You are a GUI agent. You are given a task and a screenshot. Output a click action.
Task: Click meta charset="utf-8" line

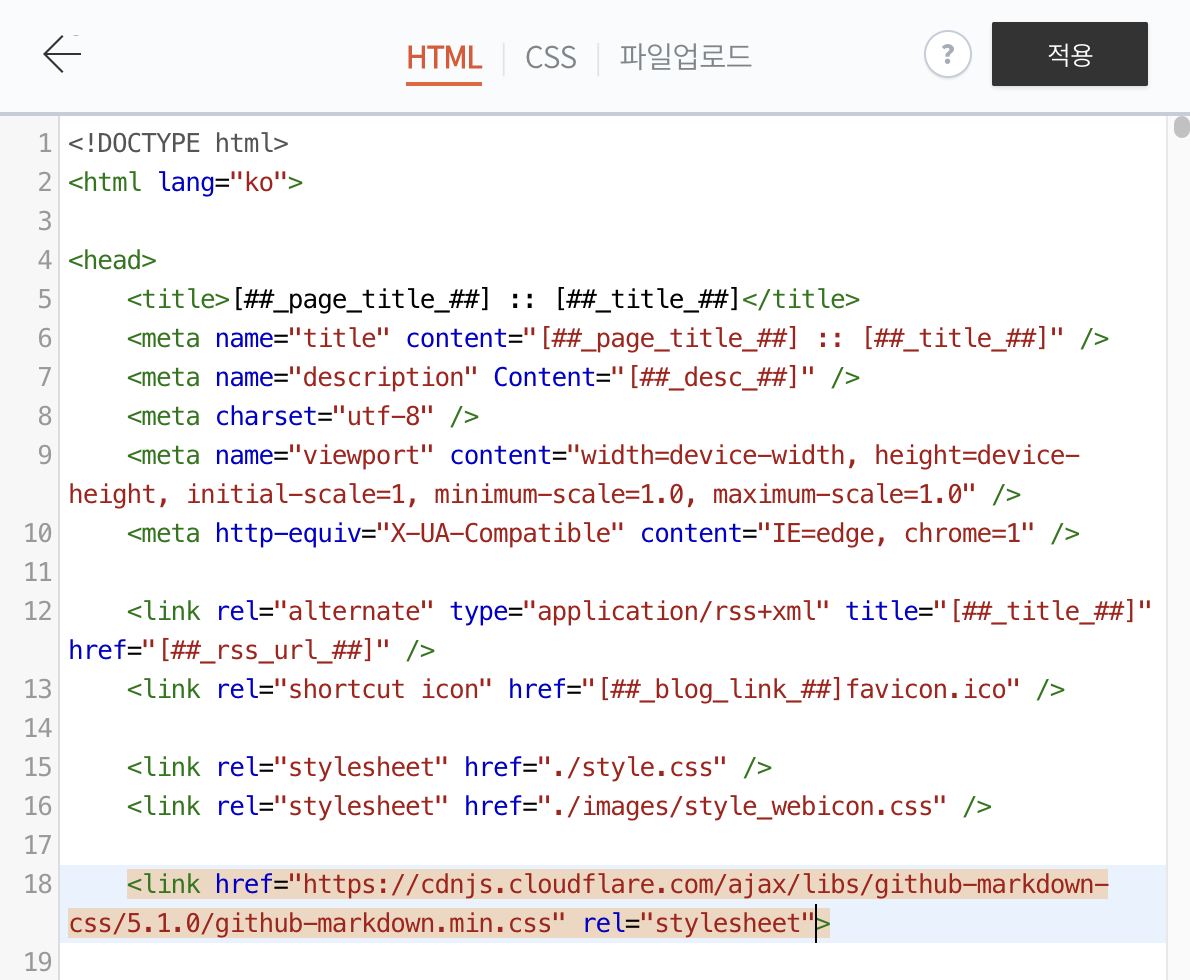[x=303, y=416]
